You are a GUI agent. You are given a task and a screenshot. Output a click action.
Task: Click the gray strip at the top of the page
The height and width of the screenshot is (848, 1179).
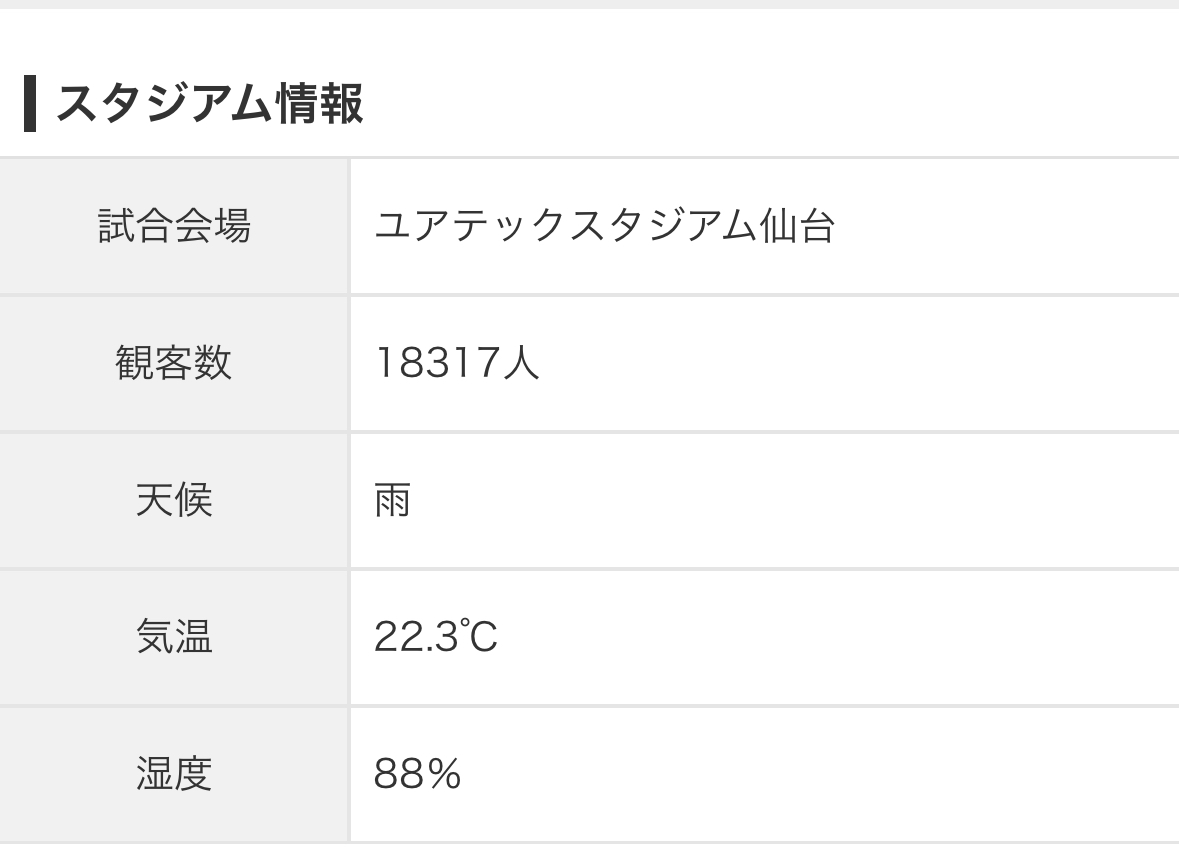coord(589,4)
